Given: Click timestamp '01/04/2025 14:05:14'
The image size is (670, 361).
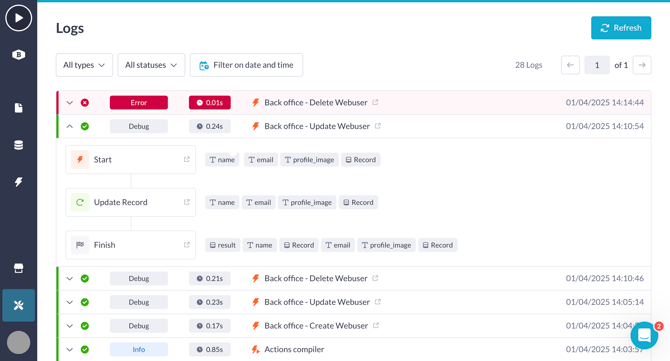Looking at the screenshot, I should click(x=605, y=302).
